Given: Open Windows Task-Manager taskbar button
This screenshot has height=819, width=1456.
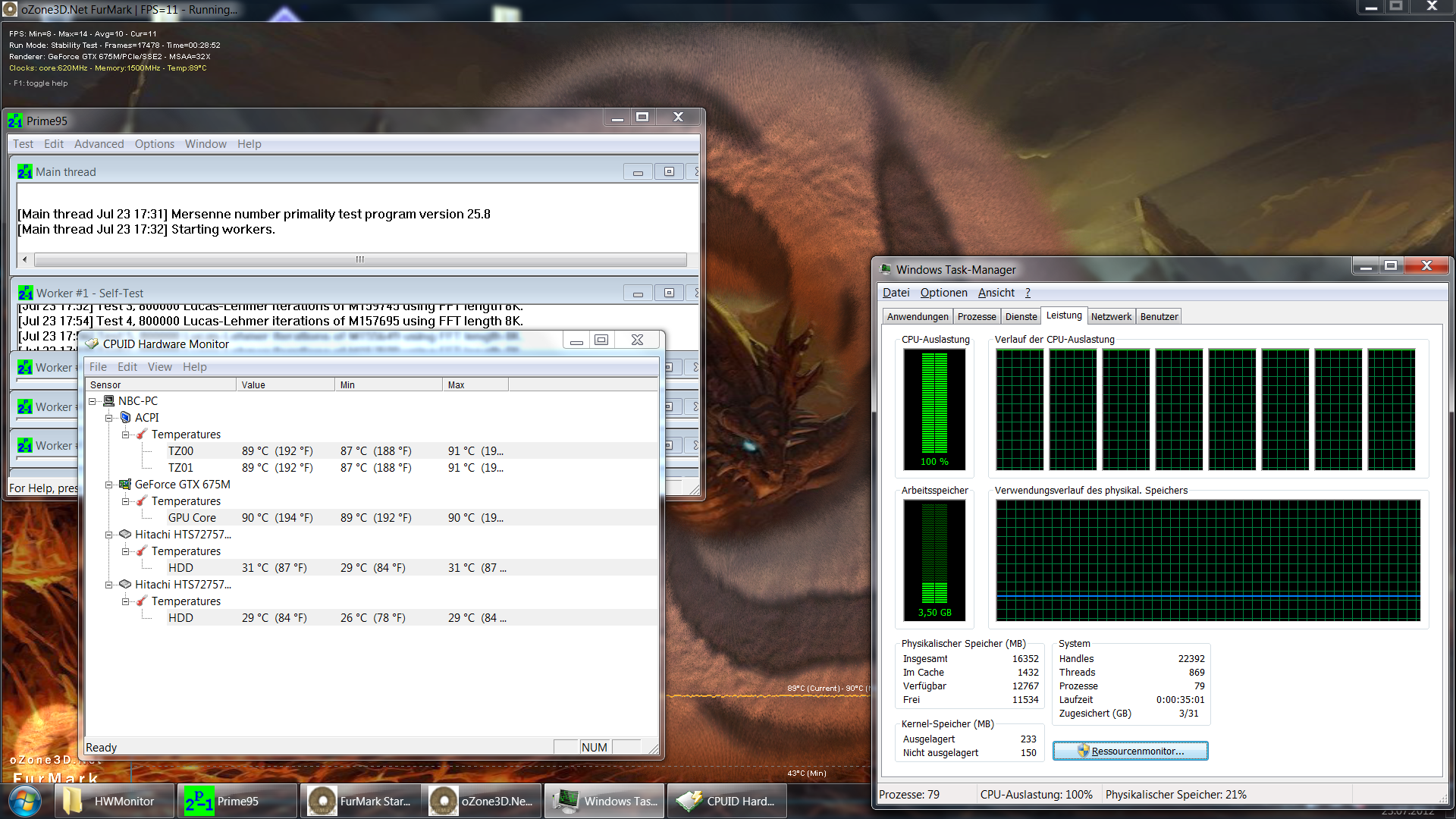Looking at the screenshot, I should pyautogui.click(x=606, y=802).
